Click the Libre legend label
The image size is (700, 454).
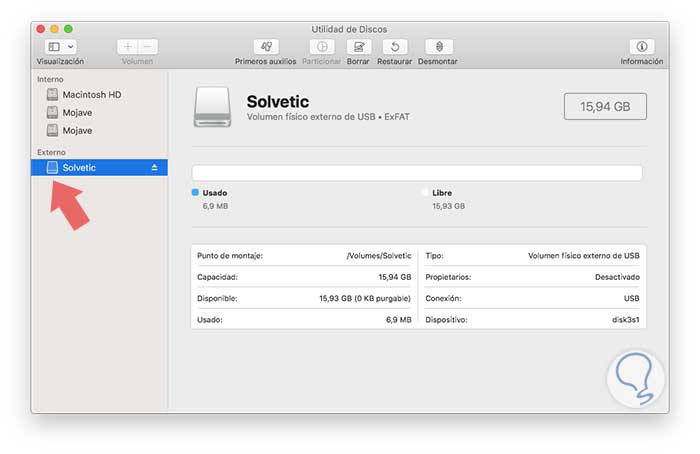pos(442,193)
